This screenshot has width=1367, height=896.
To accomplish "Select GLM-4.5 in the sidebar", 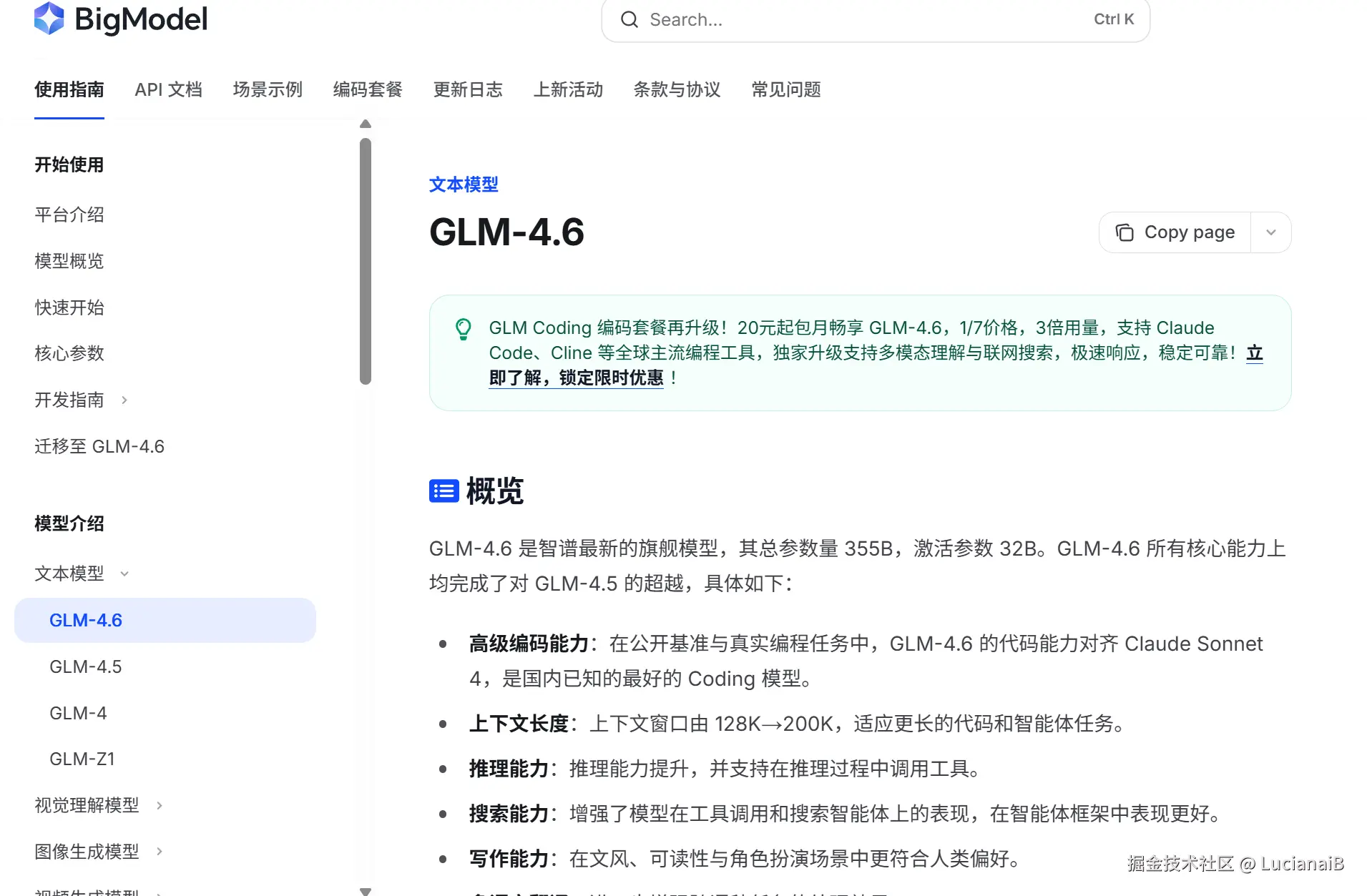I will point(86,666).
